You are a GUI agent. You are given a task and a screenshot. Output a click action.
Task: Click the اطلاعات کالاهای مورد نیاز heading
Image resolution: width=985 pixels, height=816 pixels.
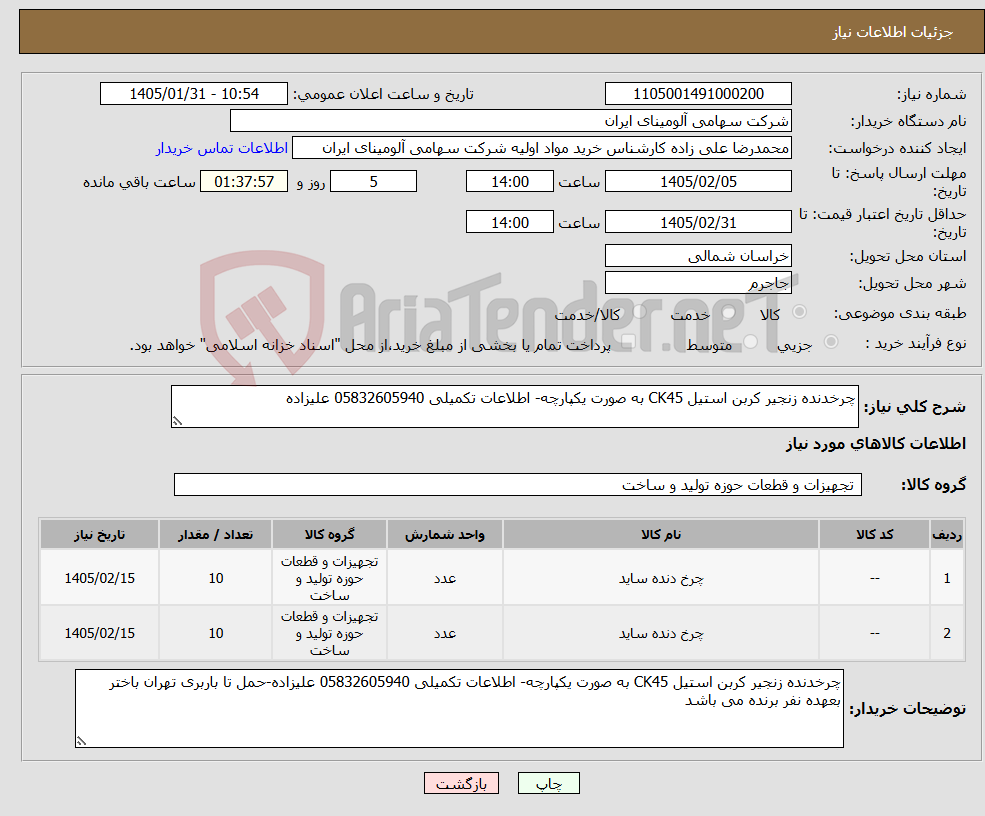tap(876, 443)
